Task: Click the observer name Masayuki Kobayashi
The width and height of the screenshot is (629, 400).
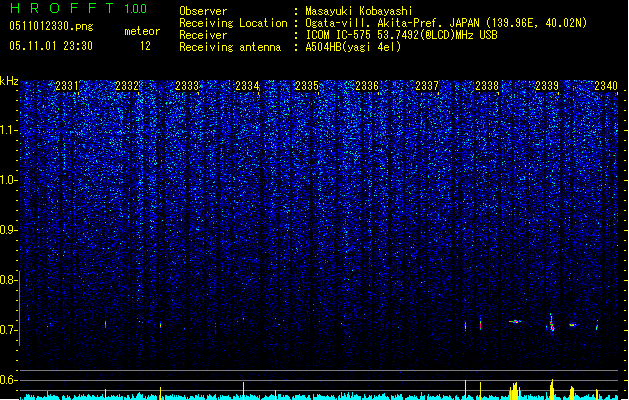Action: pos(359,11)
